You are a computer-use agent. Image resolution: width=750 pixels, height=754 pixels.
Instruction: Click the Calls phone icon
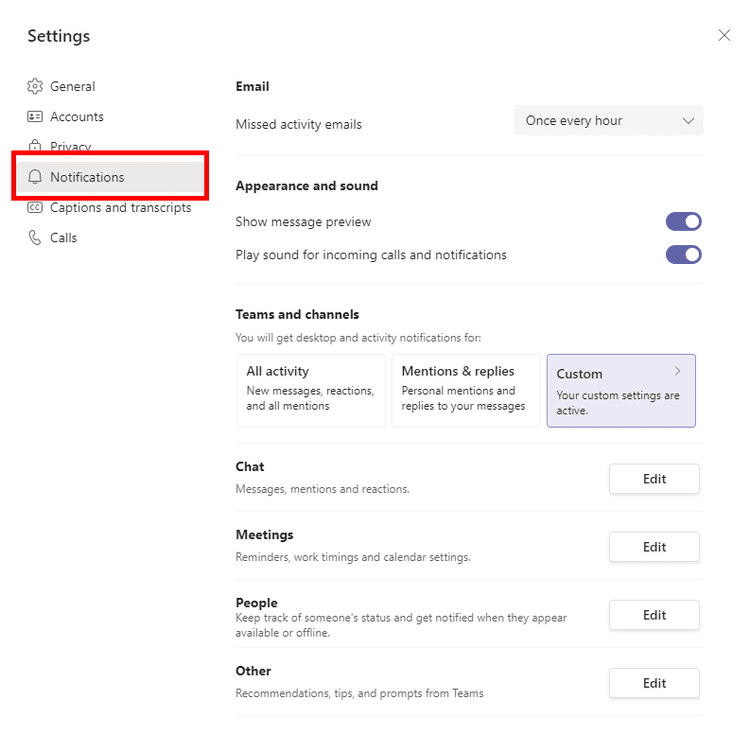tap(35, 238)
